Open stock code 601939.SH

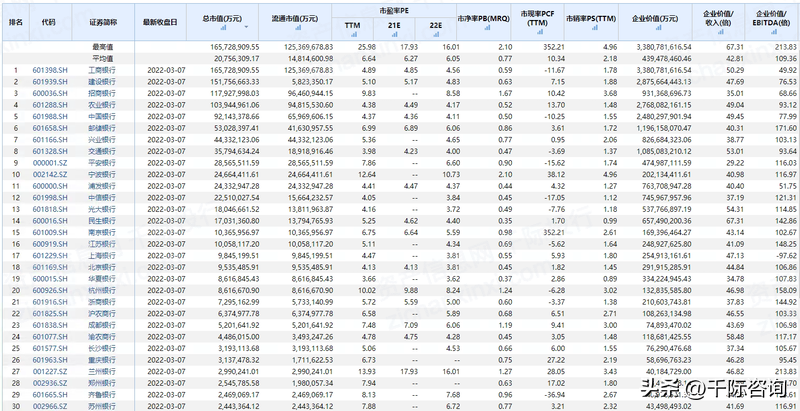[50, 82]
